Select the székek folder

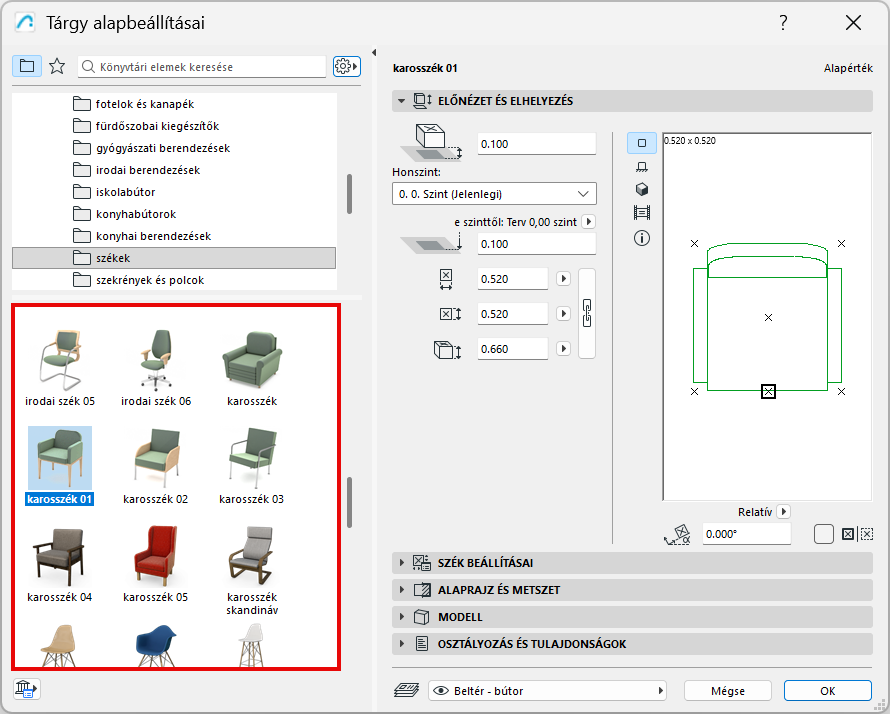(x=174, y=258)
